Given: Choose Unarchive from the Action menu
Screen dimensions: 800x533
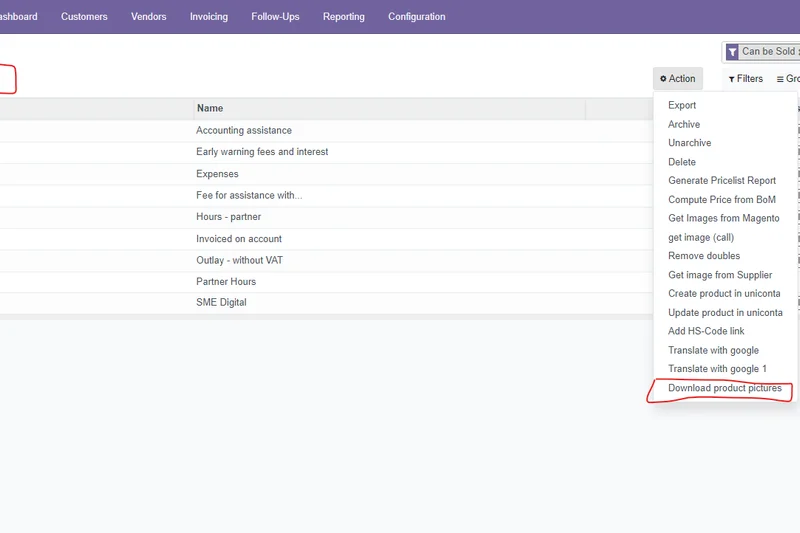Looking at the screenshot, I should 689,143.
